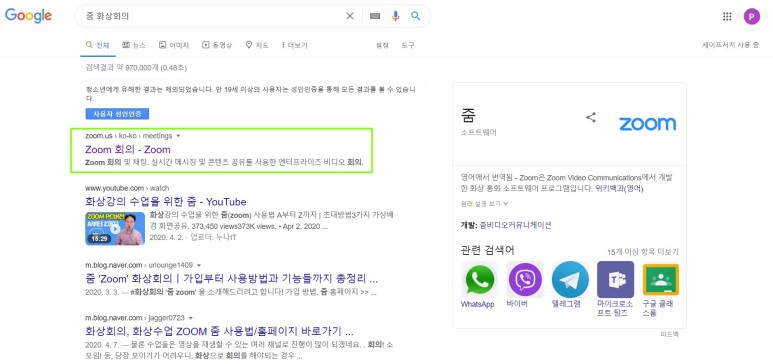Image resolution: width=773 pixels, height=364 pixels.
Task: Expand urlounge1409 result options arrow
Action: tap(199, 265)
